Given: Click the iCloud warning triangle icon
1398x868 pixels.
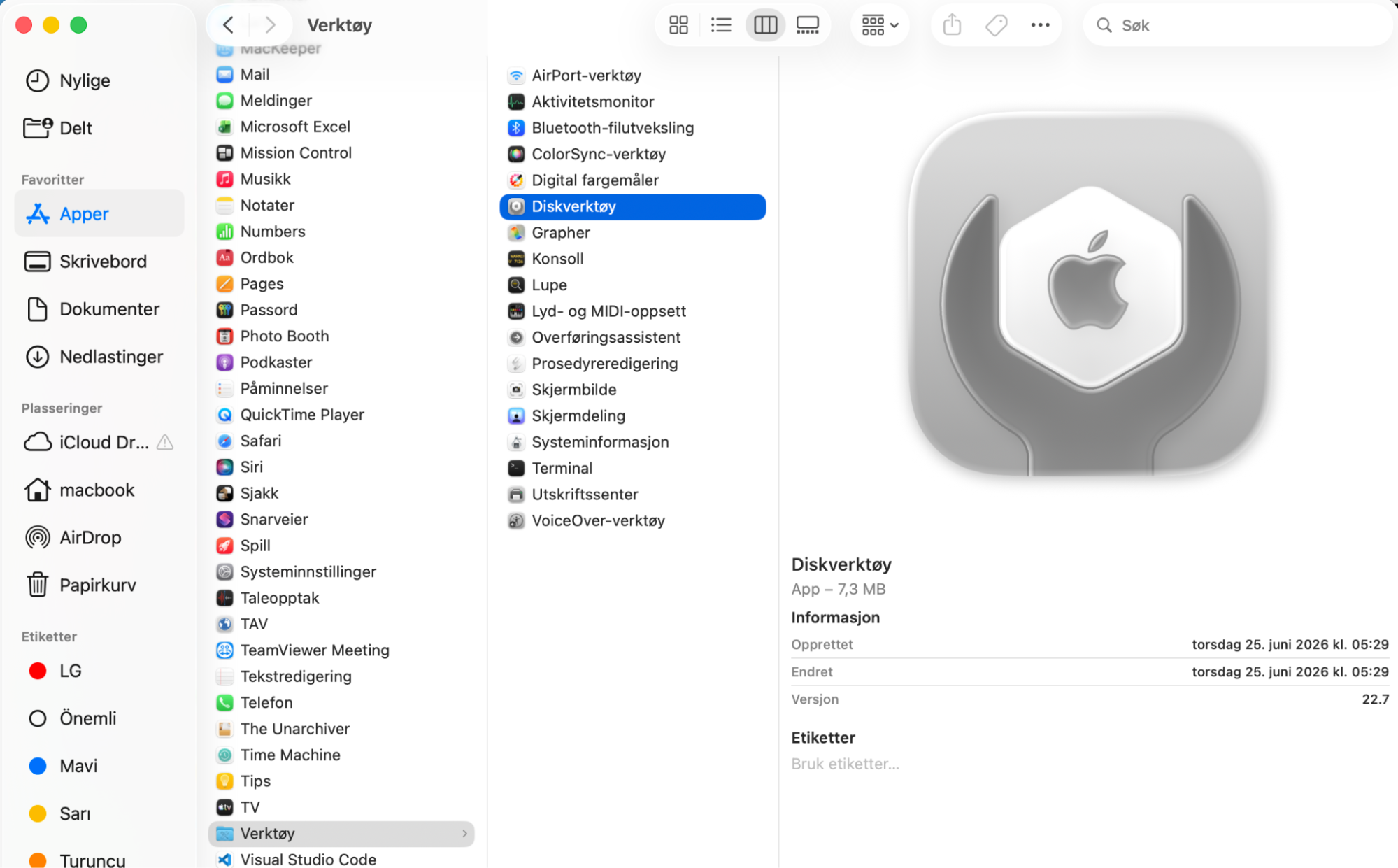Looking at the screenshot, I should 165,442.
